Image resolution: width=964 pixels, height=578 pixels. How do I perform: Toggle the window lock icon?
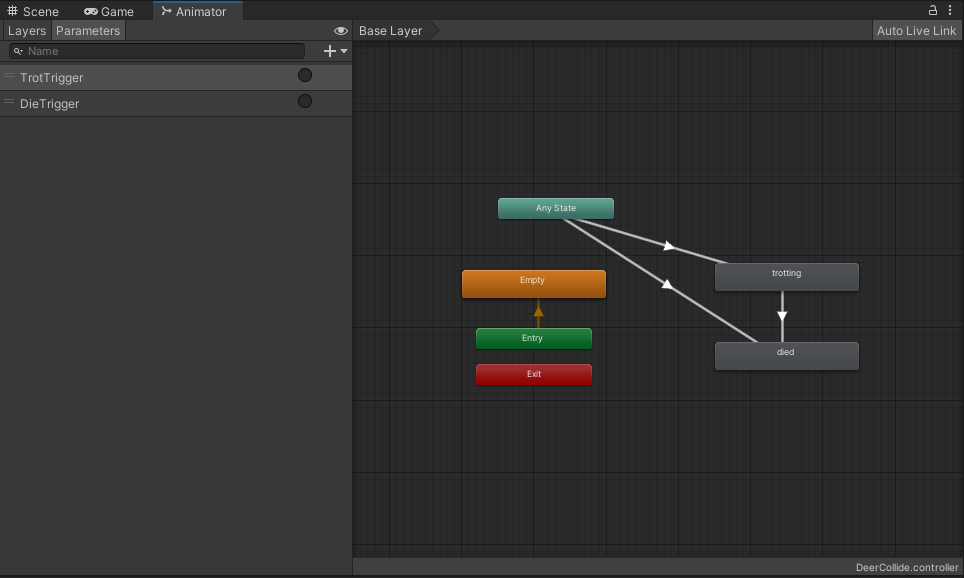(x=933, y=10)
